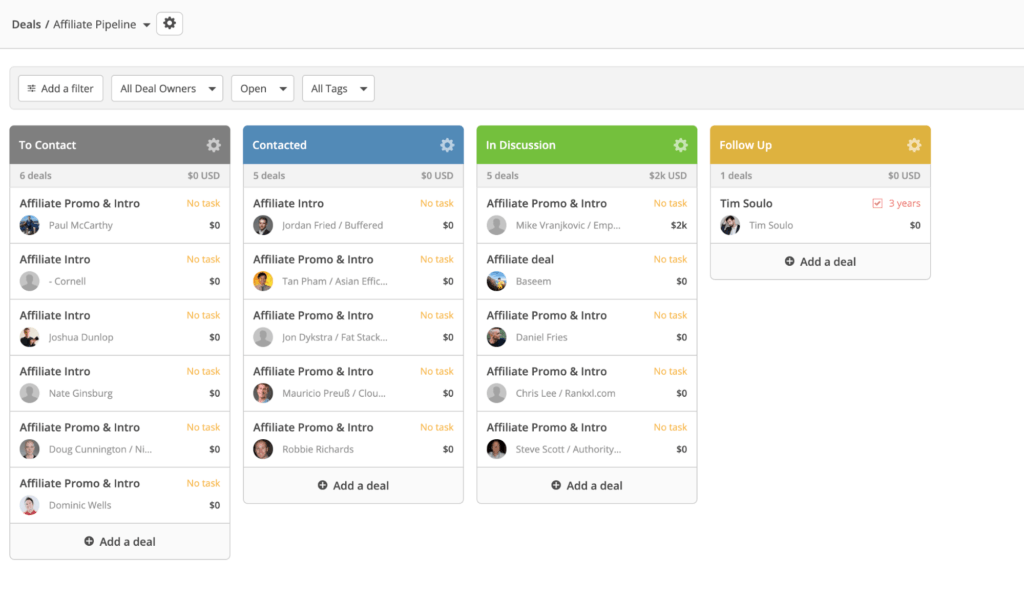Open Follow Up column settings gear
Image resolution: width=1024 pixels, height=601 pixels.
point(914,145)
